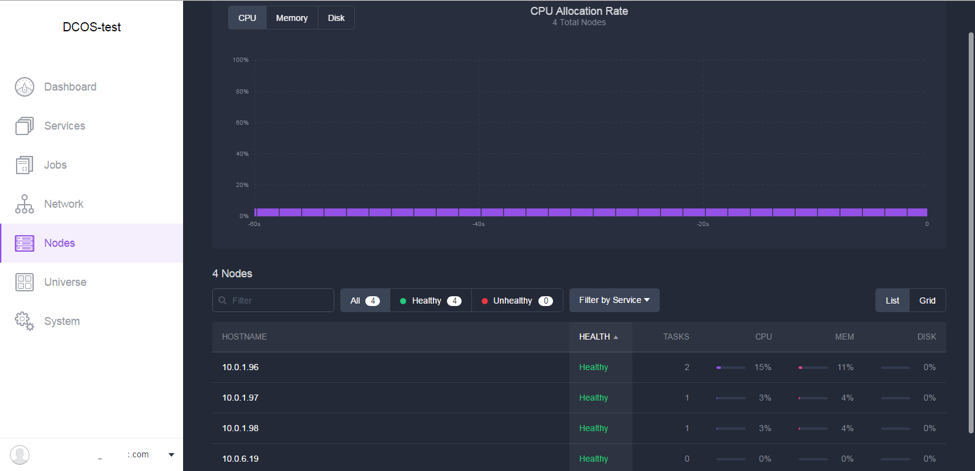Show only Healthy nodes filter
Screen dimensions: 975x471
tap(430, 301)
